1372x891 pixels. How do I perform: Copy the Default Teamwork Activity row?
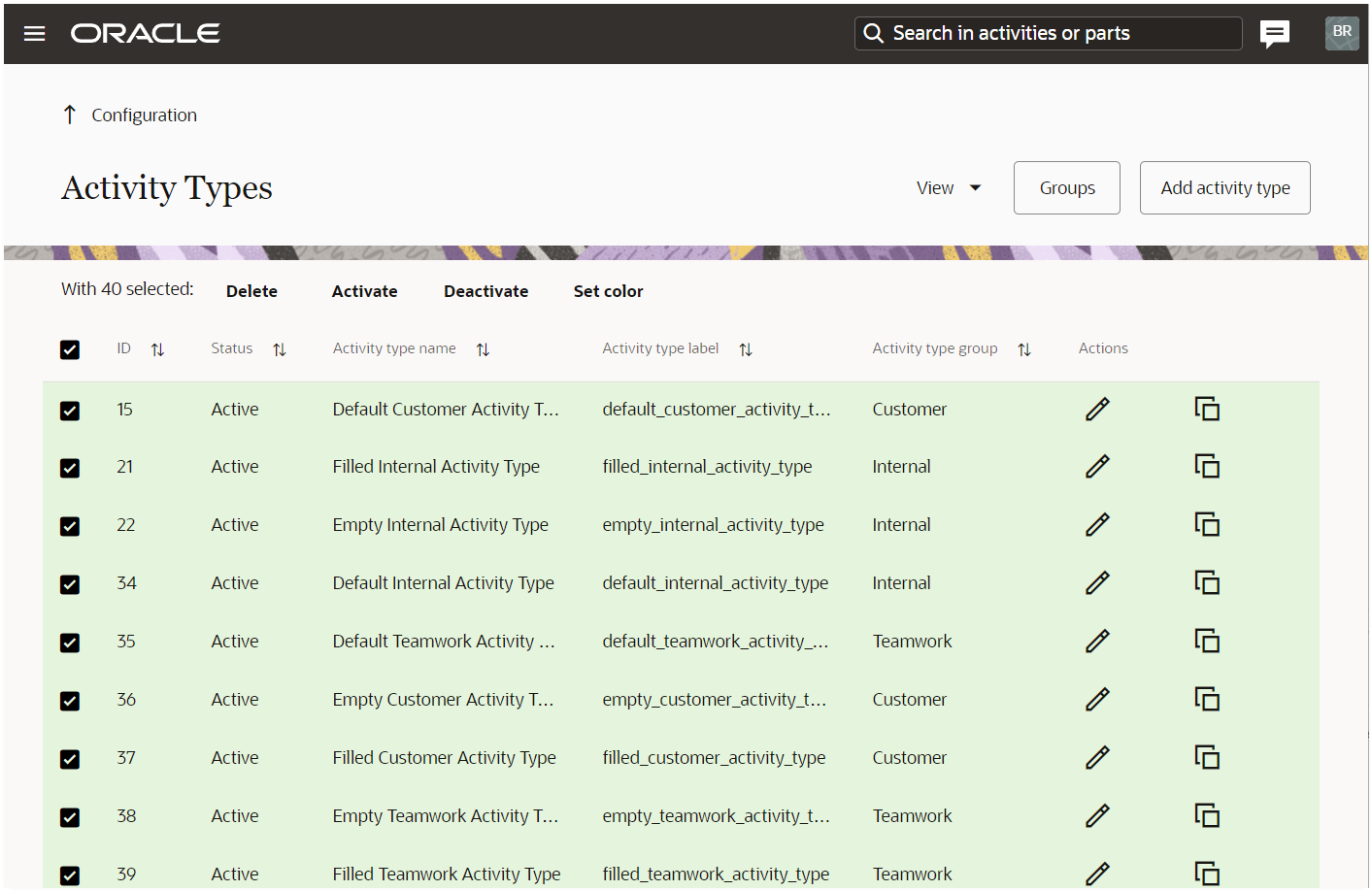(x=1207, y=642)
